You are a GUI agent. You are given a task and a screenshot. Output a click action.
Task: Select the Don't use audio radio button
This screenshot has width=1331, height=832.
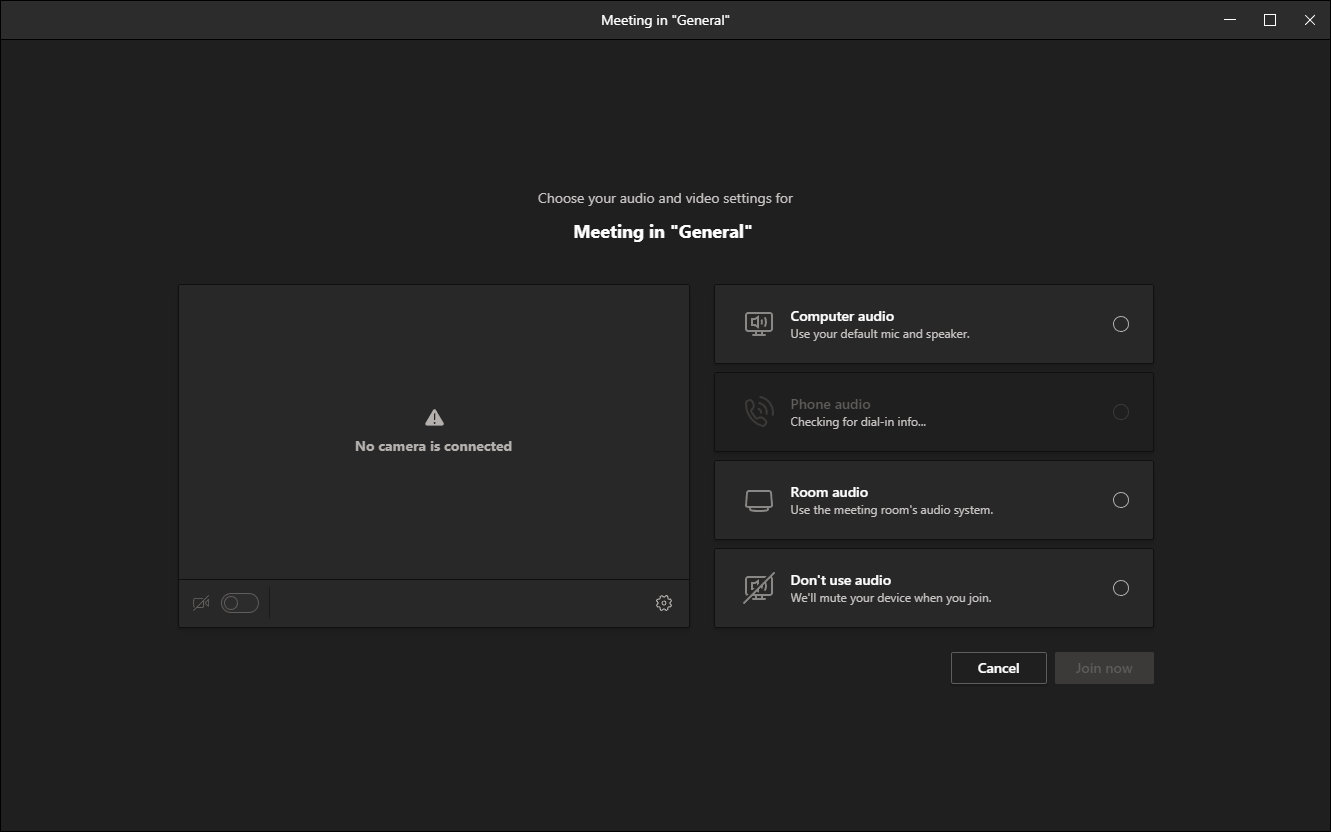[x=1121, y=588]
